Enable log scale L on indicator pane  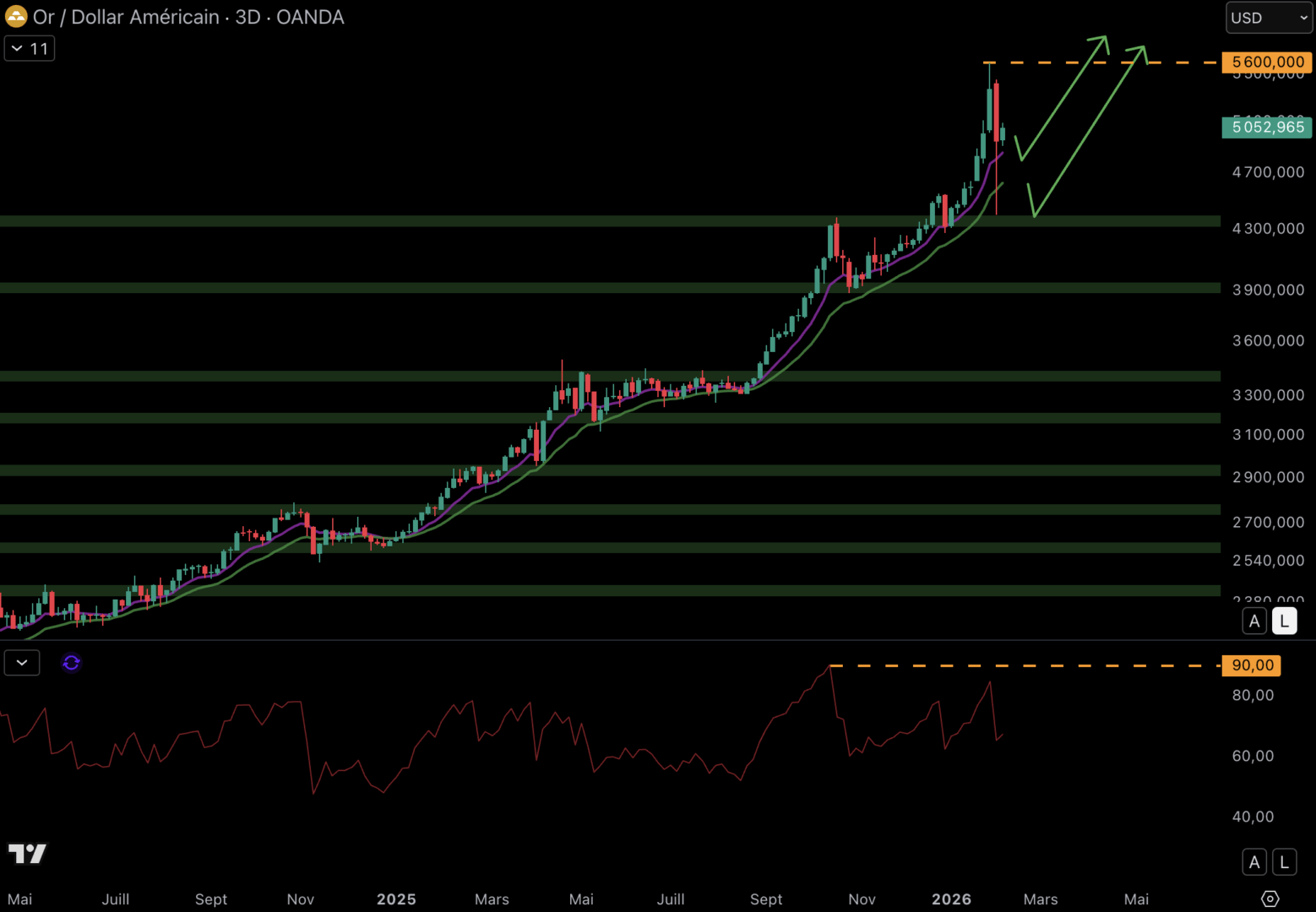pyautogui.click(x=1284, y=862)
